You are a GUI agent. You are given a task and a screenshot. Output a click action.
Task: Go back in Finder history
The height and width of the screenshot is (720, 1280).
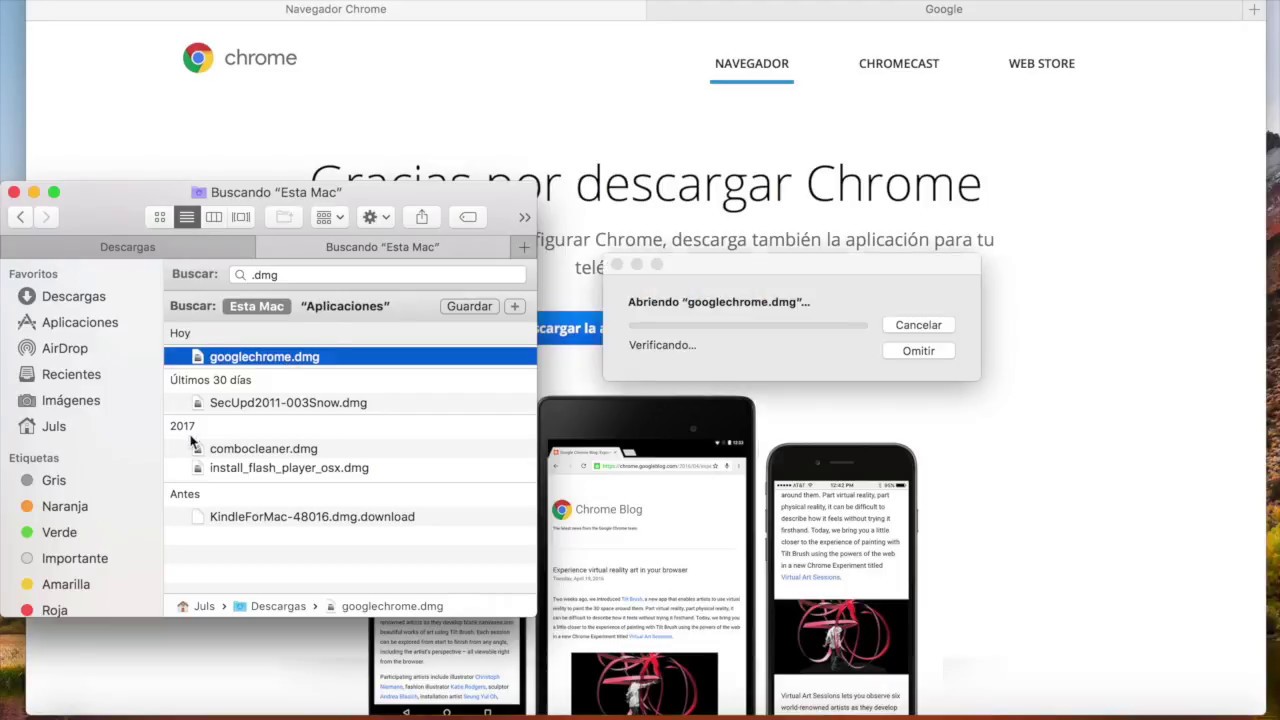tap(21, 217)
